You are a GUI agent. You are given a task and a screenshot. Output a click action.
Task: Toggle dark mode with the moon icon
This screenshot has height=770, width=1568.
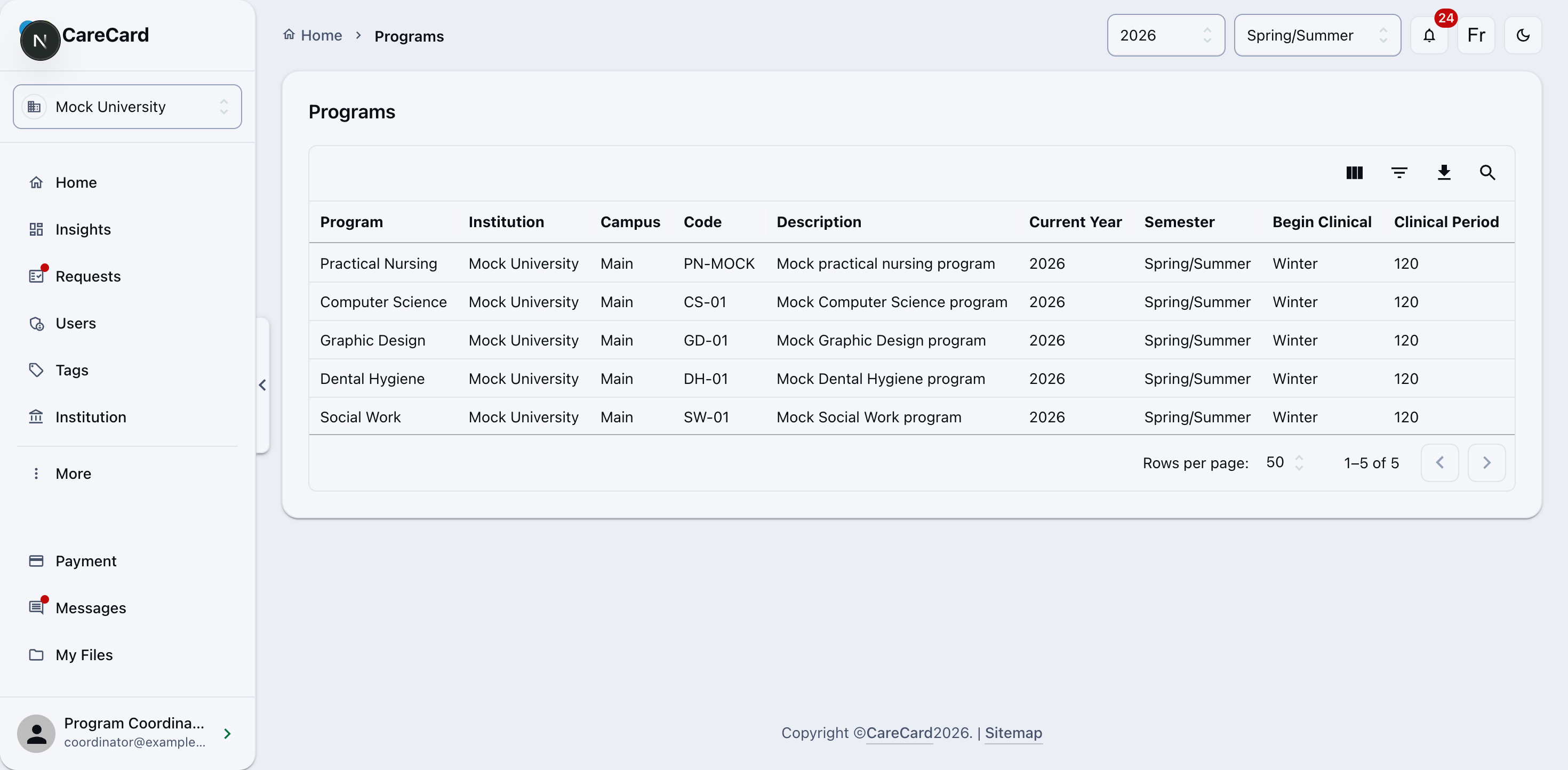(1522, 35)
